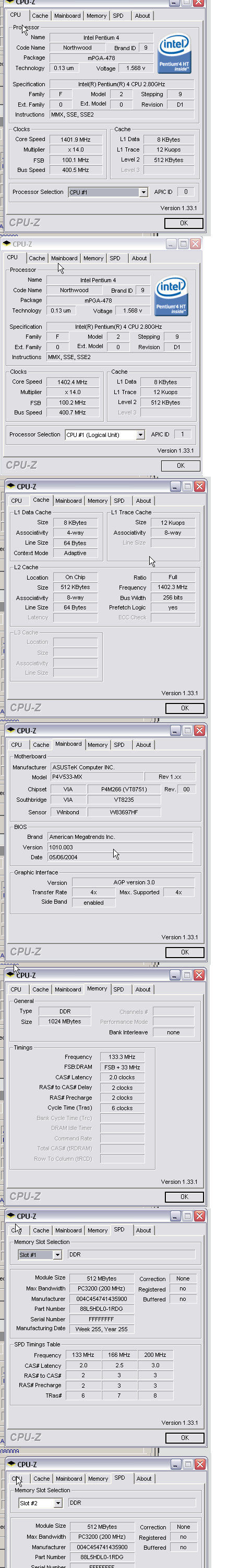Click OK in the window with 1401.9 MHz
Screen dimensions: 240x1568
coord(184,223)
